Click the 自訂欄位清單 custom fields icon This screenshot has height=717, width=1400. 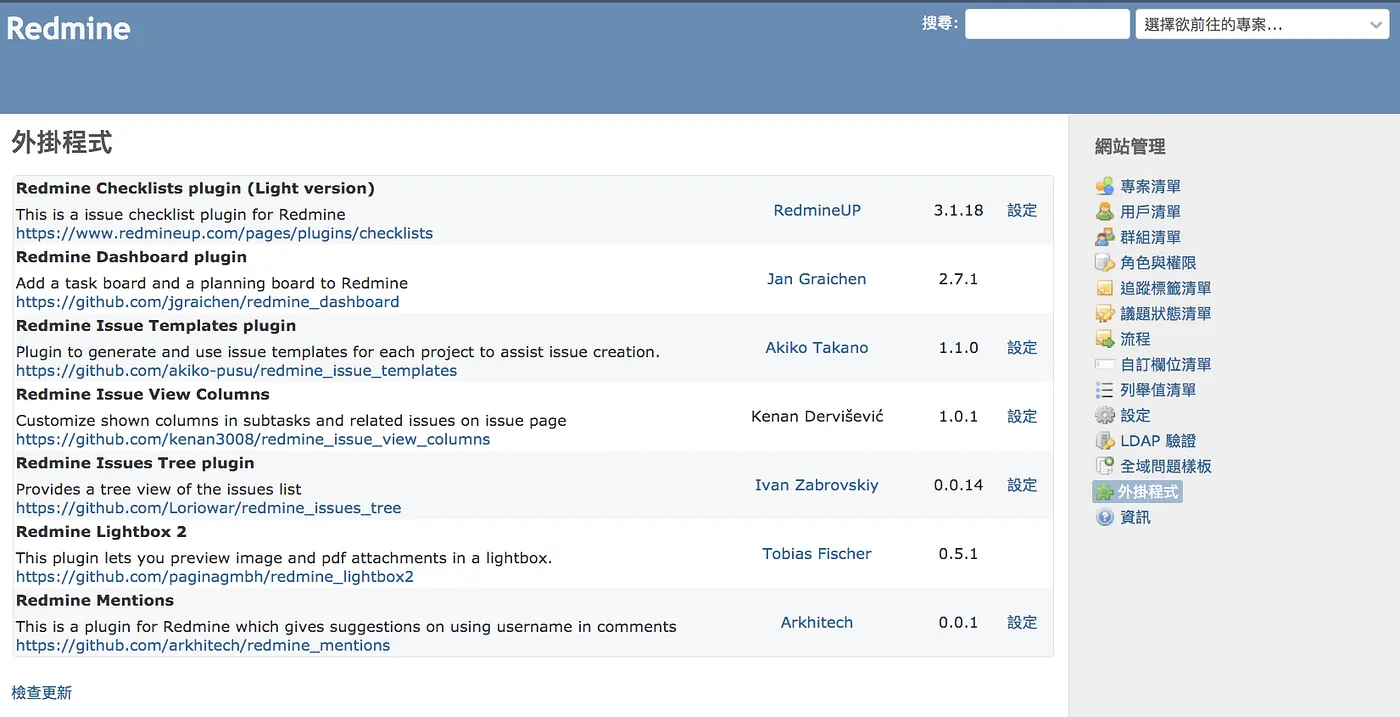[1104, 365]
